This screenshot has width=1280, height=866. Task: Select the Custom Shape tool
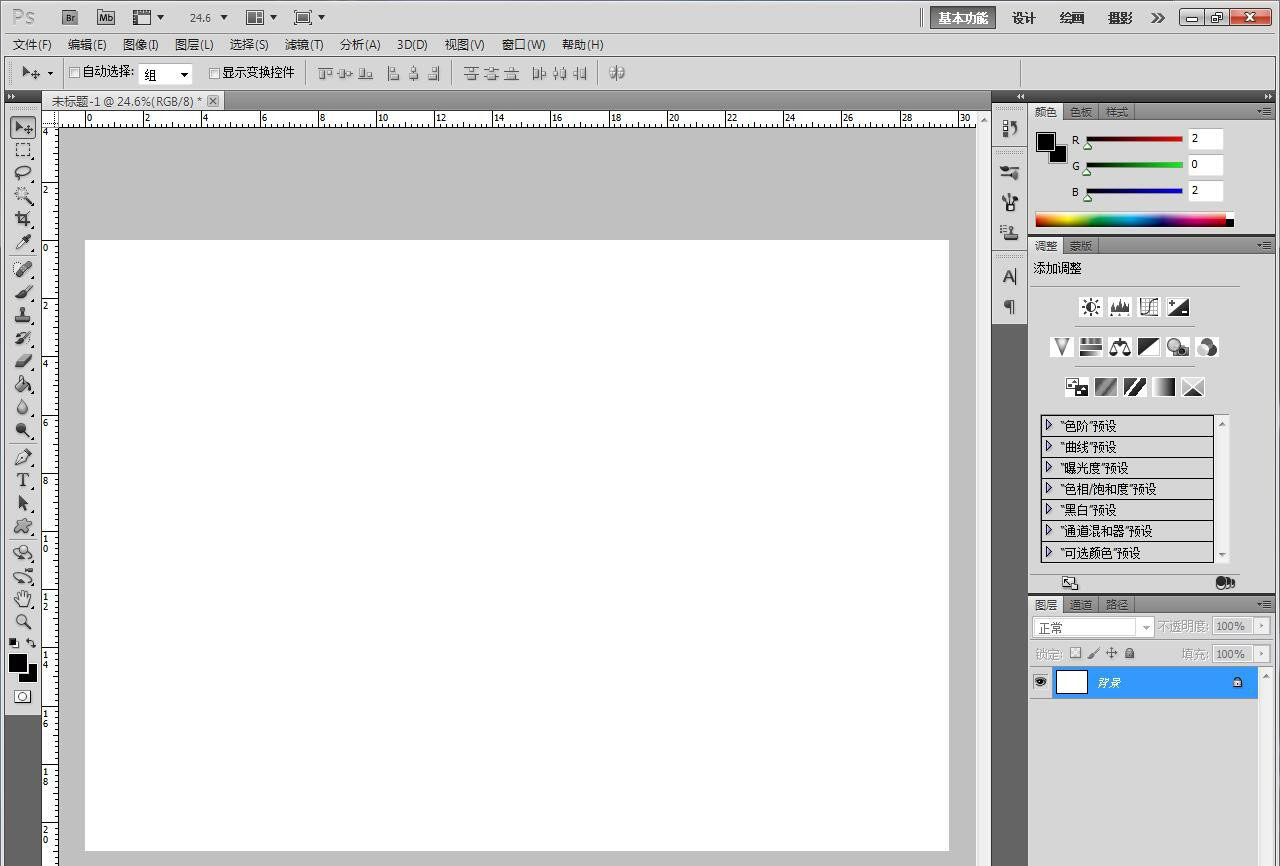point(23,526)
